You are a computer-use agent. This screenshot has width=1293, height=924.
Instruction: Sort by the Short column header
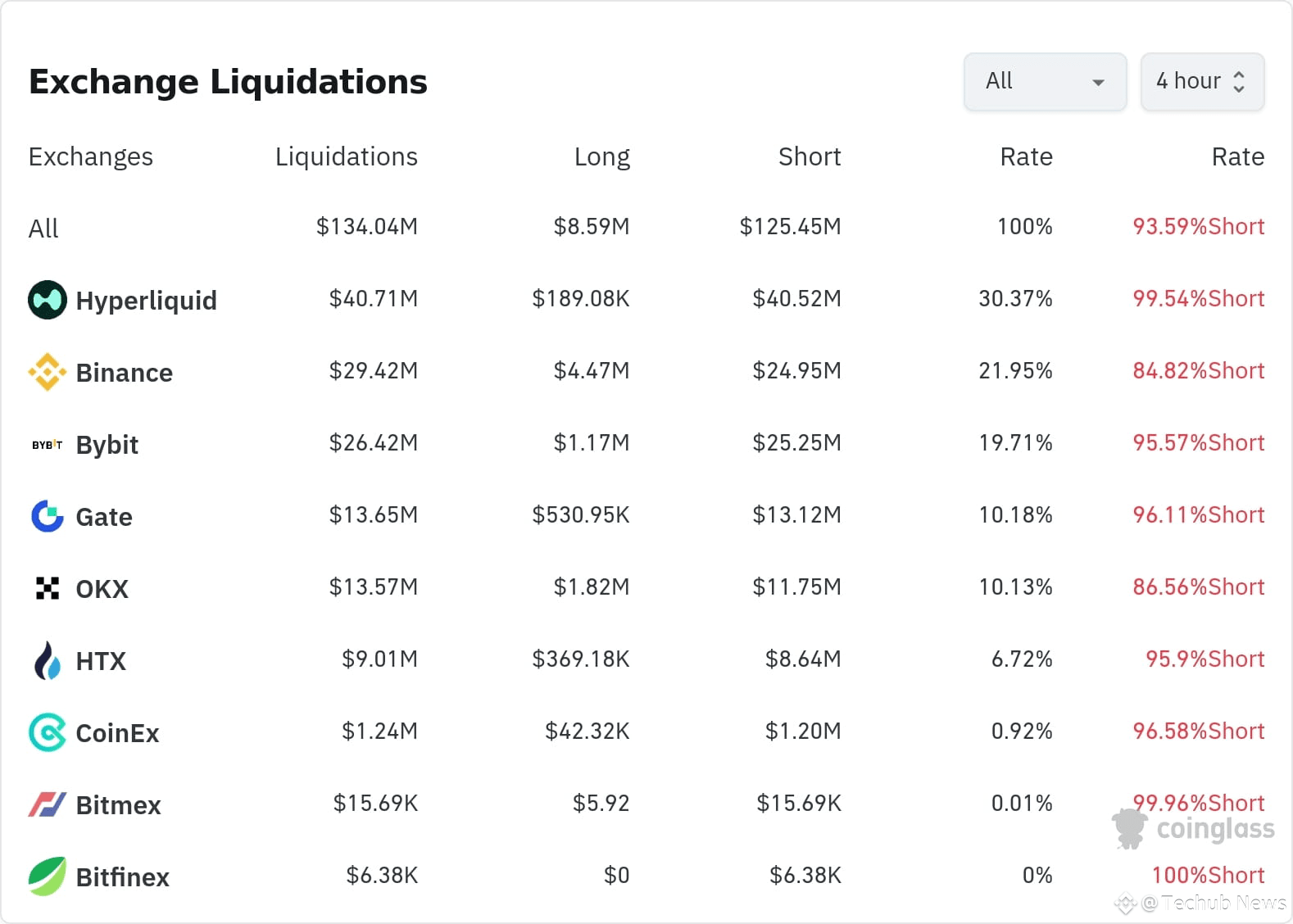(x=809, y=156)
